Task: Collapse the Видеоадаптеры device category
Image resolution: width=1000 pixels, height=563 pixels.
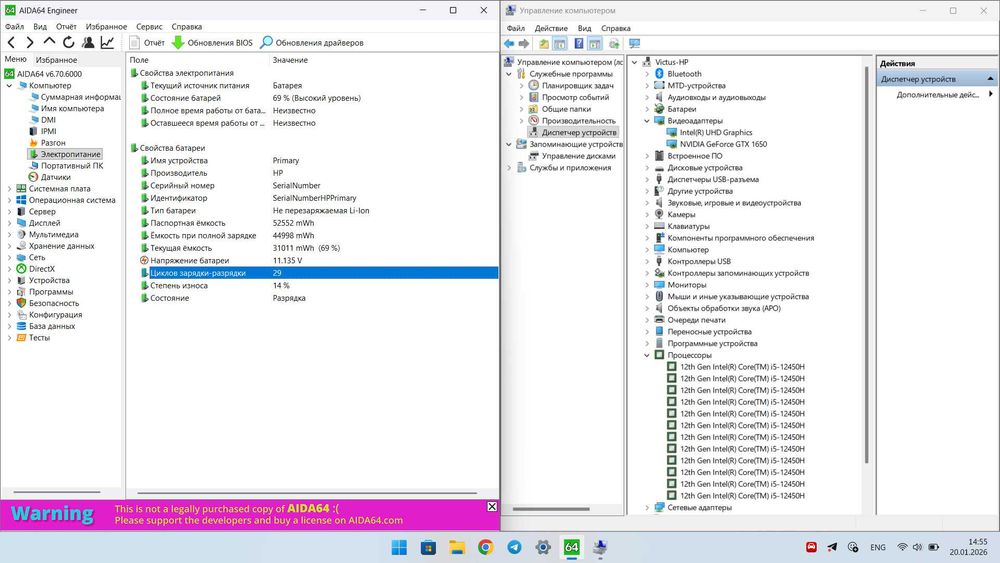Action: pyautogui.click(x=647, y=121)
